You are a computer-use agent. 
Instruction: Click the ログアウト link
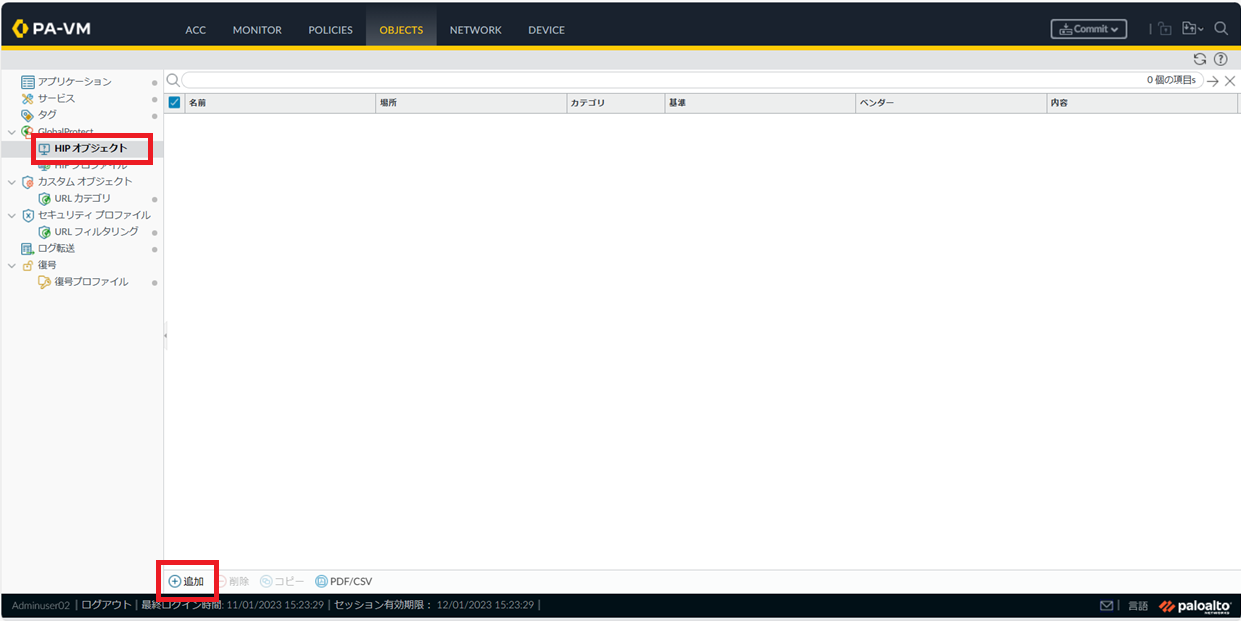(x=106, y=605)
